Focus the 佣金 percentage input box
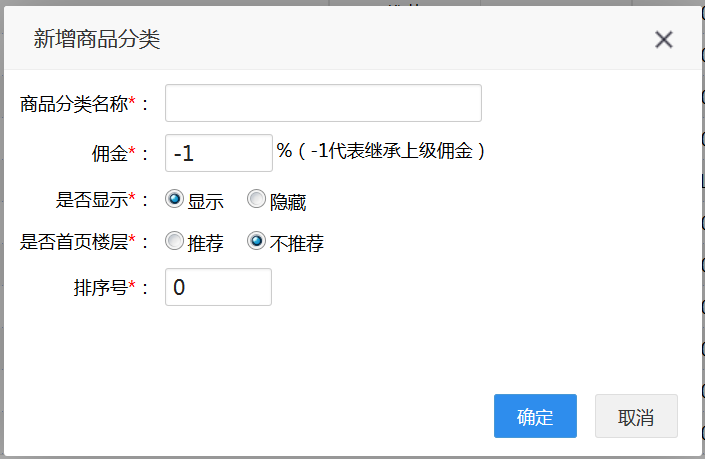 [x=219, y=153]
